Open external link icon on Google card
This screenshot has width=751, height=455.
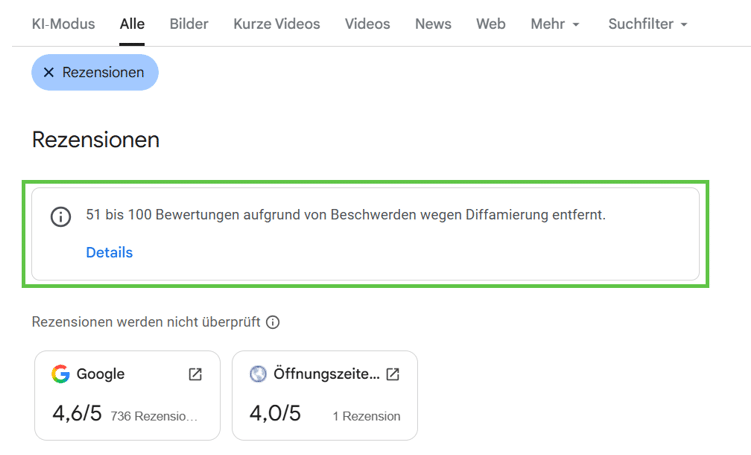tap(195, 374)
